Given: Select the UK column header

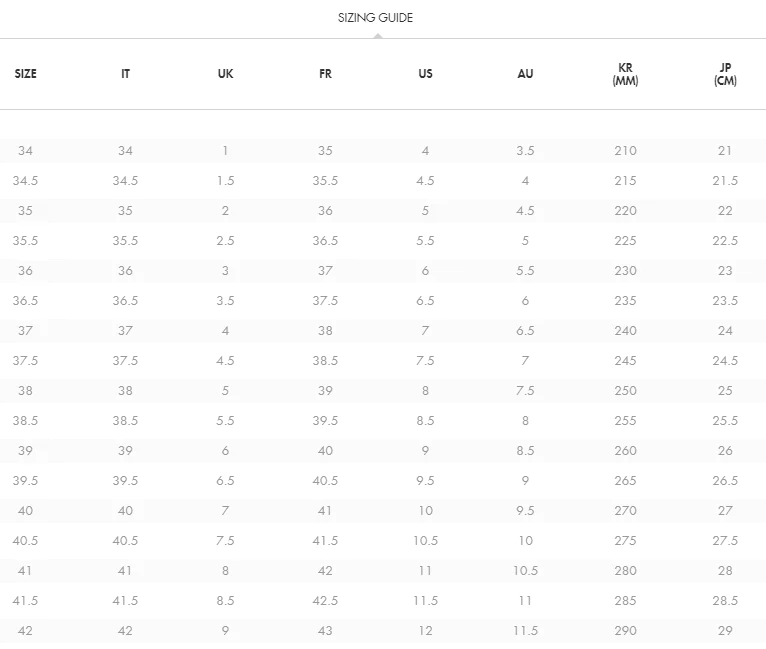Looking at the screenshot, I should (x=225, y=74).
